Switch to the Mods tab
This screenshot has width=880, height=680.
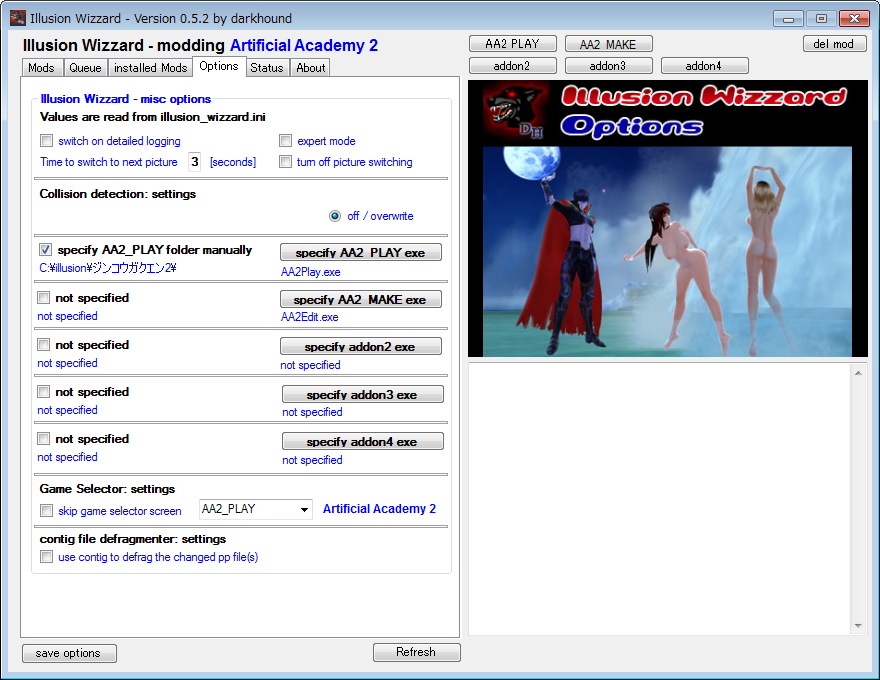point(42,68)
